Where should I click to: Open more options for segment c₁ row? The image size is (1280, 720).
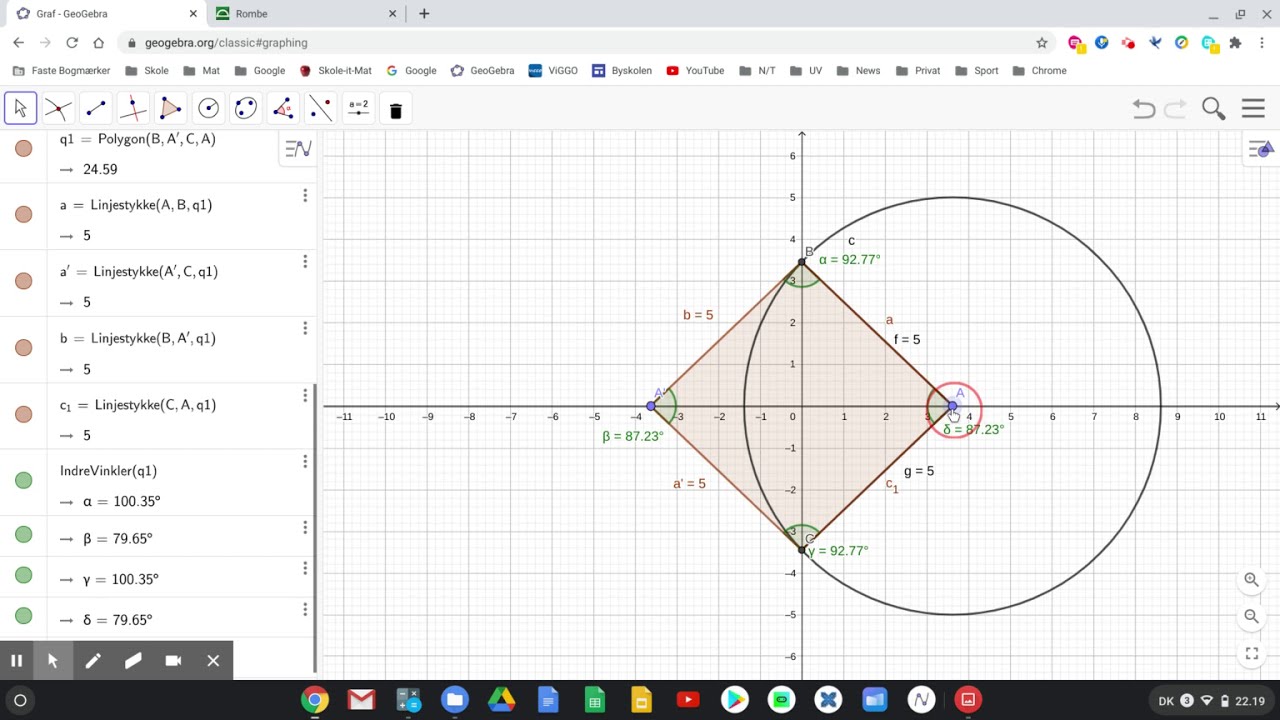click(305, 396)
